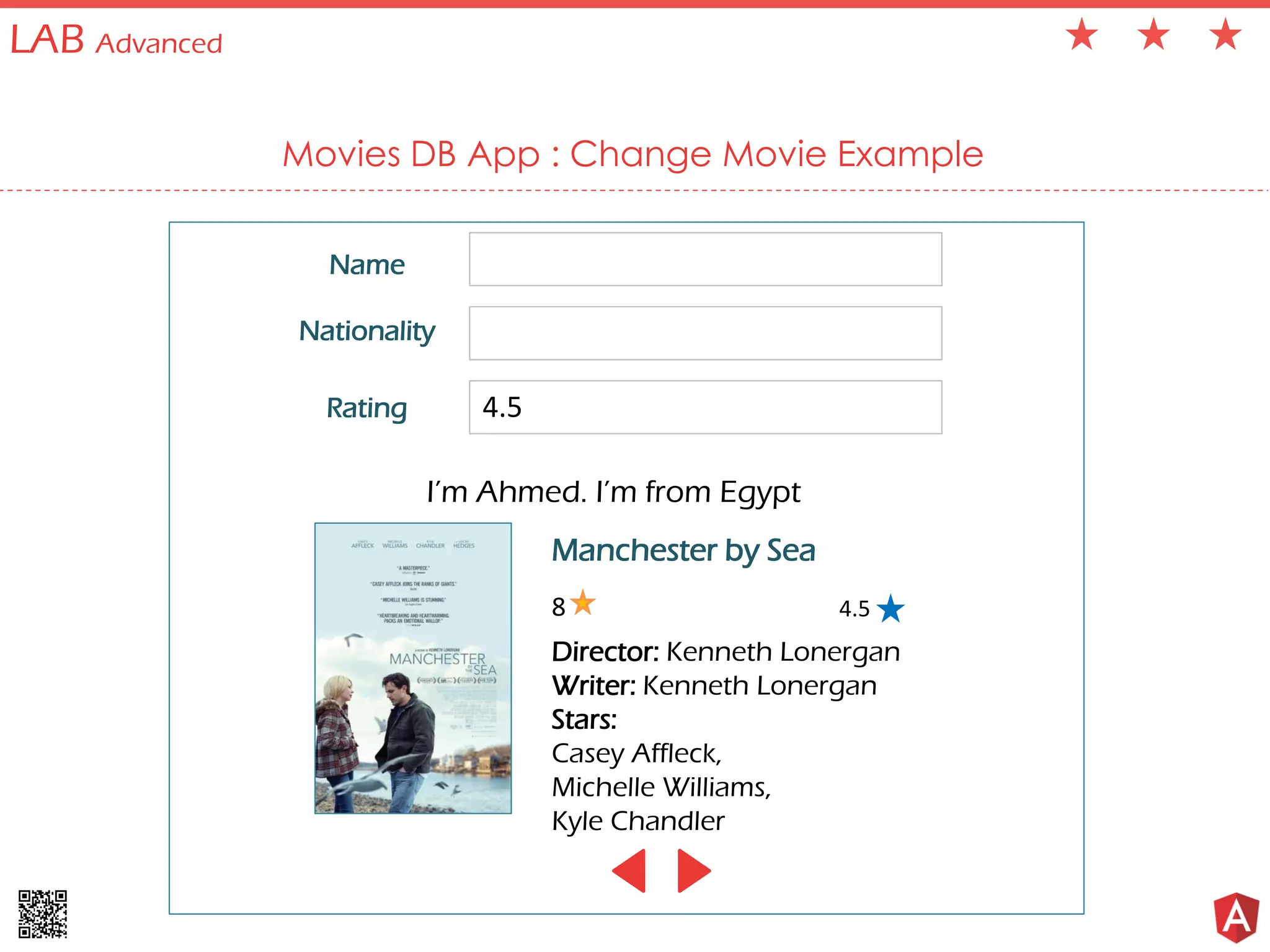Open the Manchester by Sea poster thumbnail
This screenshot has width=1270, height=952.
413,668
